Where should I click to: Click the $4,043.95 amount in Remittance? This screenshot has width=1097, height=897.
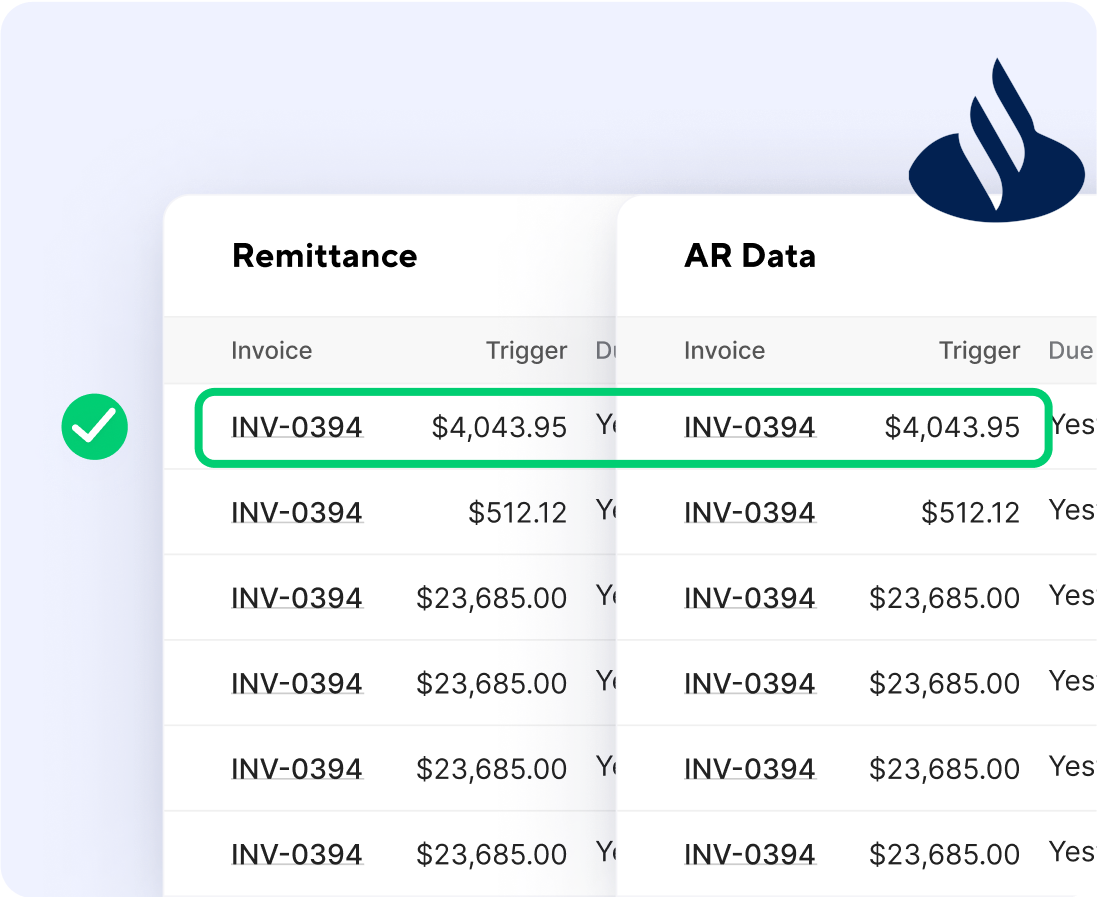499,428
